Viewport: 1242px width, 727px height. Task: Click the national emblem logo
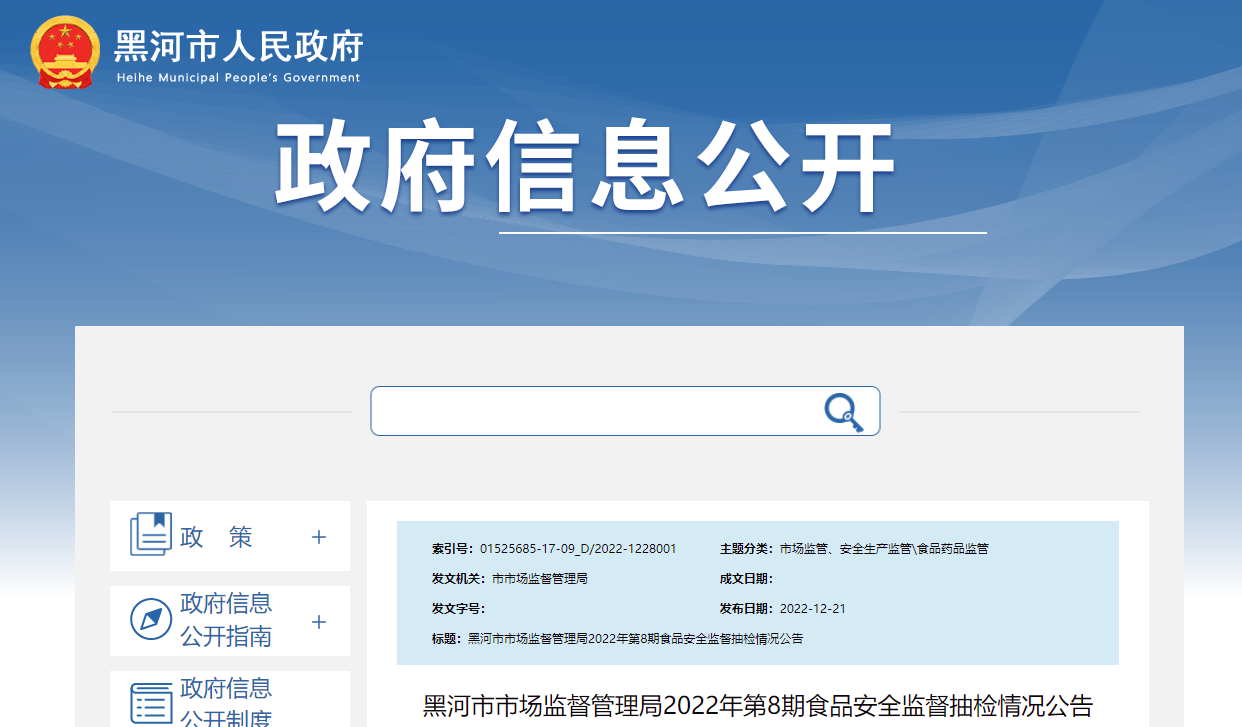tap(65, 53)
